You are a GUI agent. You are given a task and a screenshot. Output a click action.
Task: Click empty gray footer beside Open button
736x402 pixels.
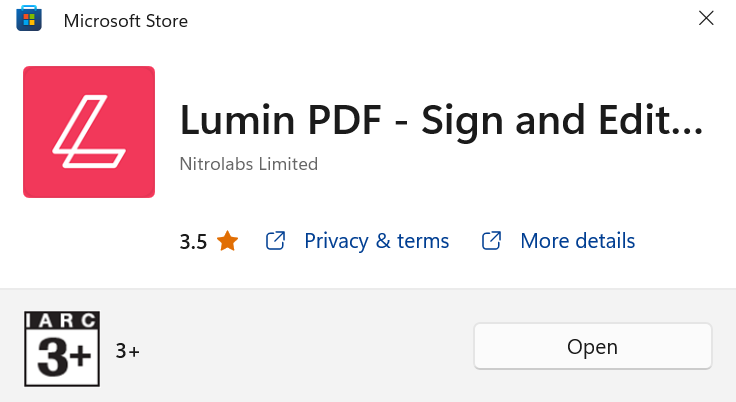click(305, 348)
